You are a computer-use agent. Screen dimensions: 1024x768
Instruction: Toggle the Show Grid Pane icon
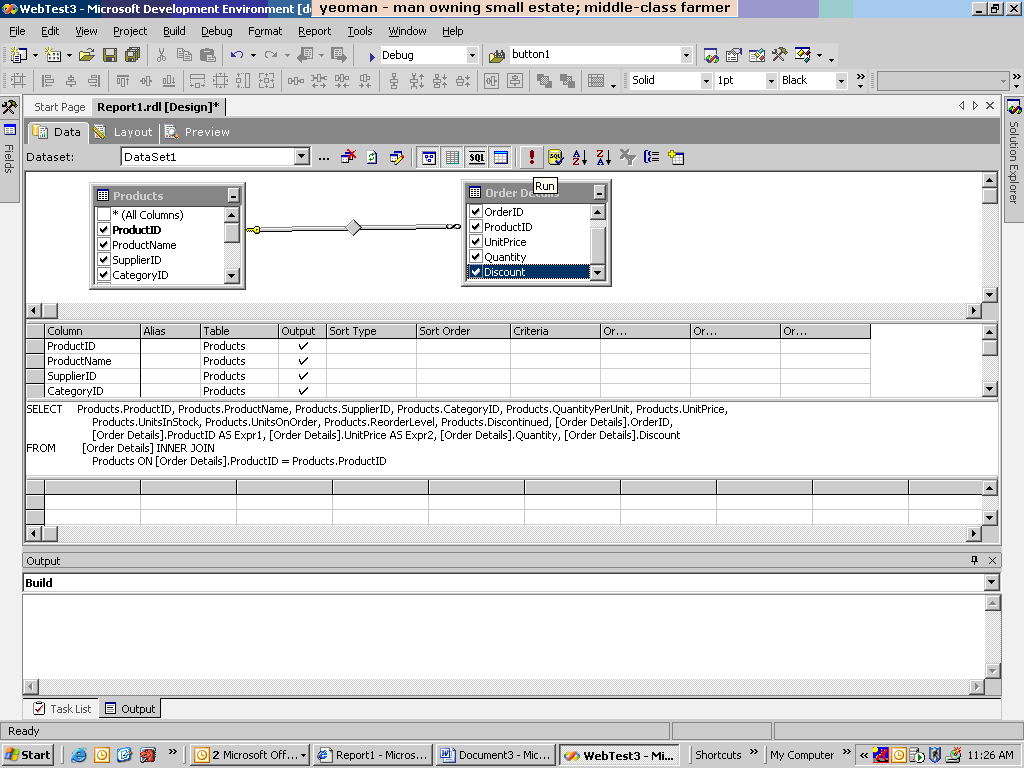[x=453, y=157]
